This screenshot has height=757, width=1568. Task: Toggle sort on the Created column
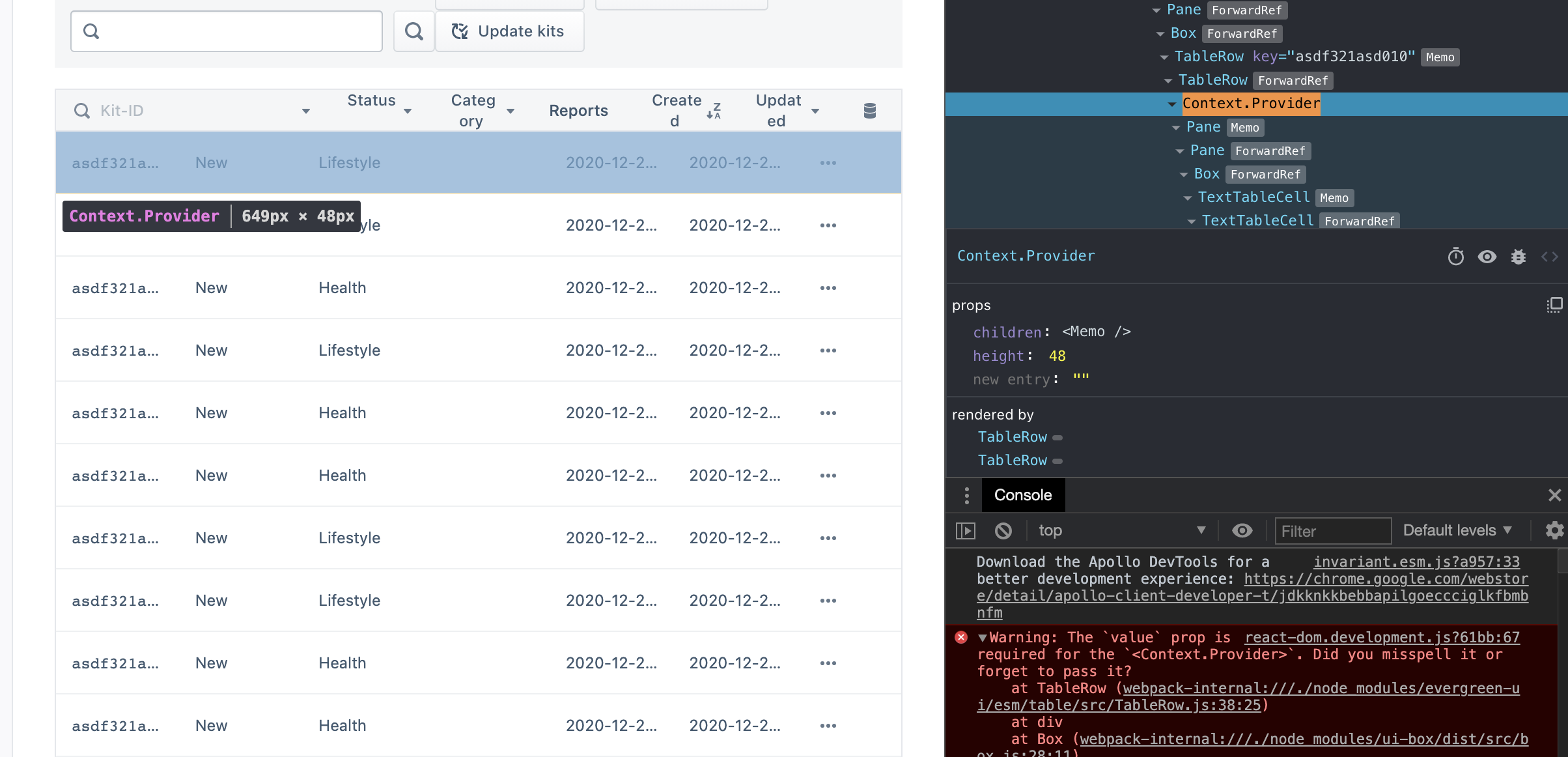pos(714,111)
